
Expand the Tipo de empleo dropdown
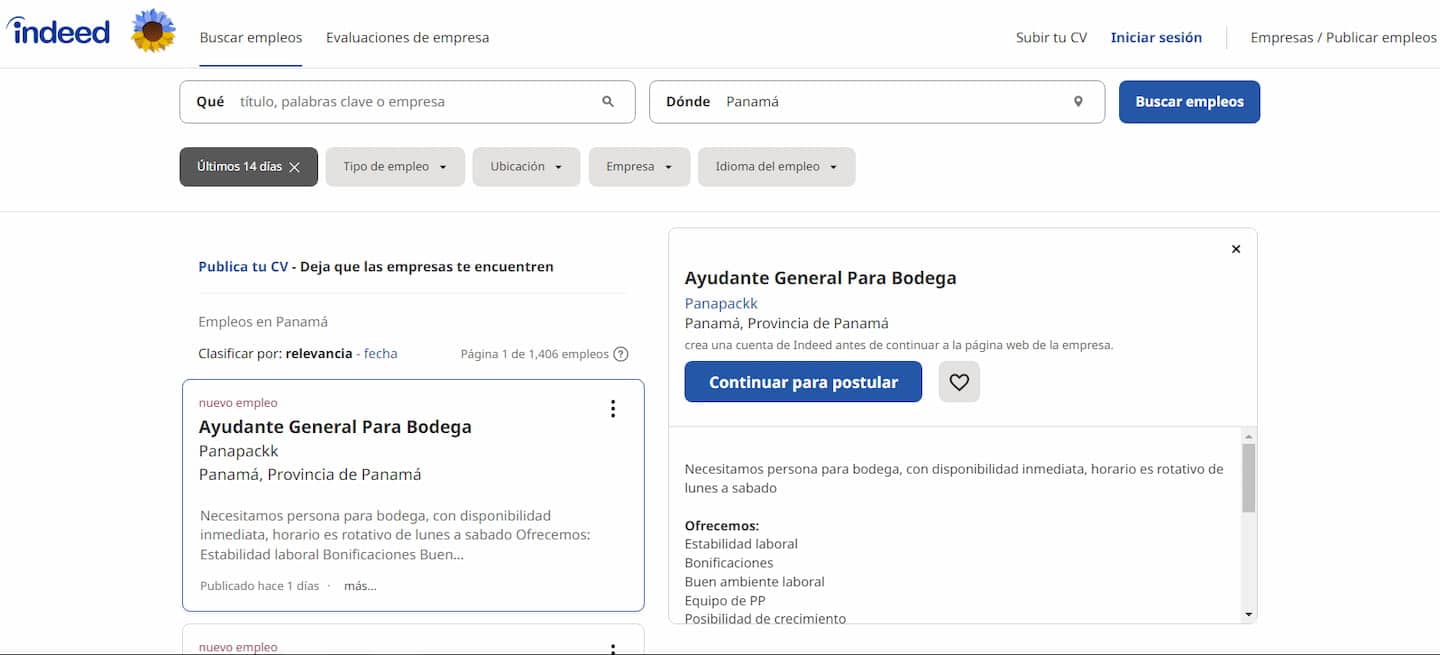coord(395,167)
